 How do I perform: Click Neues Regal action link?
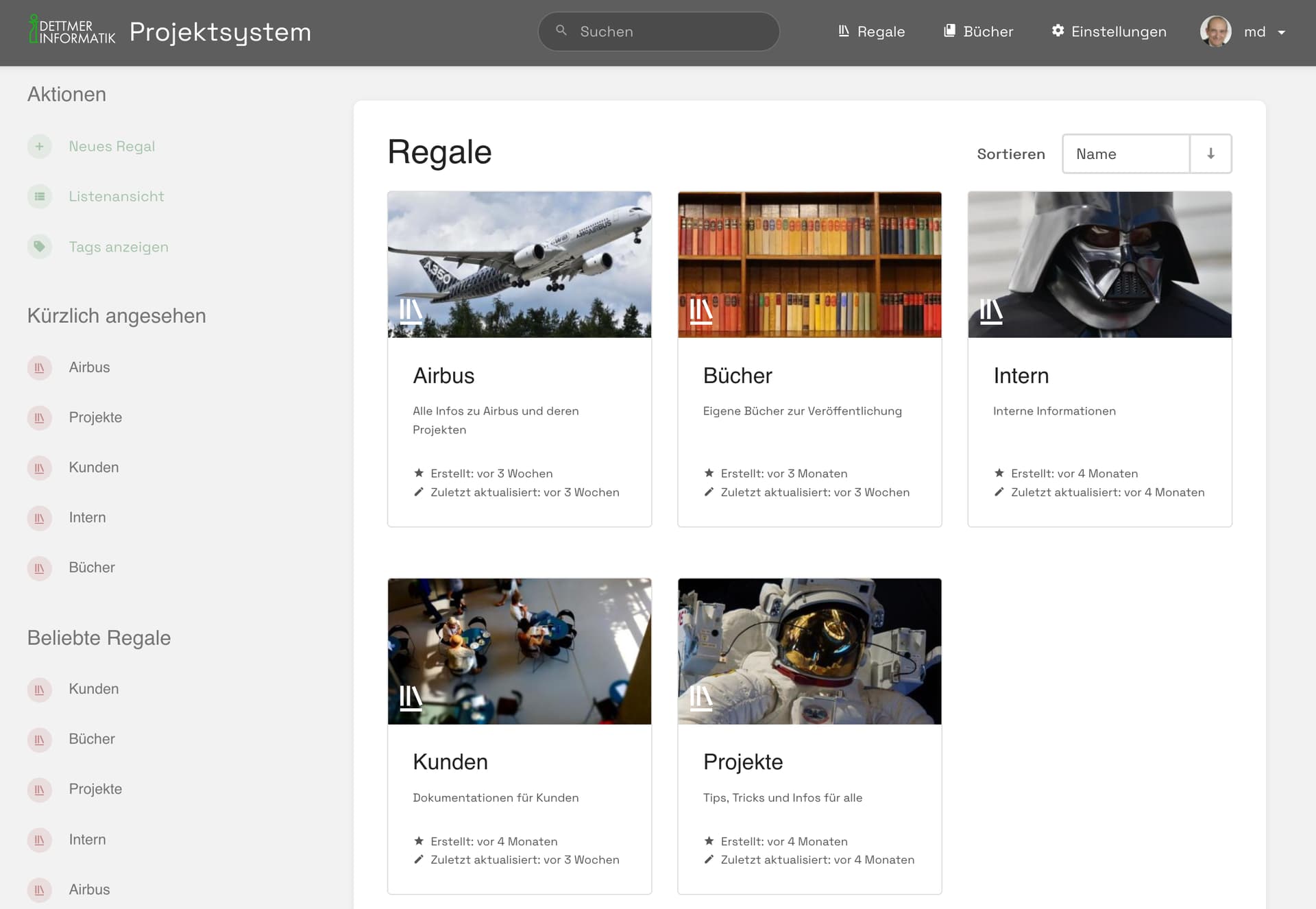click(x=112, y=146)
